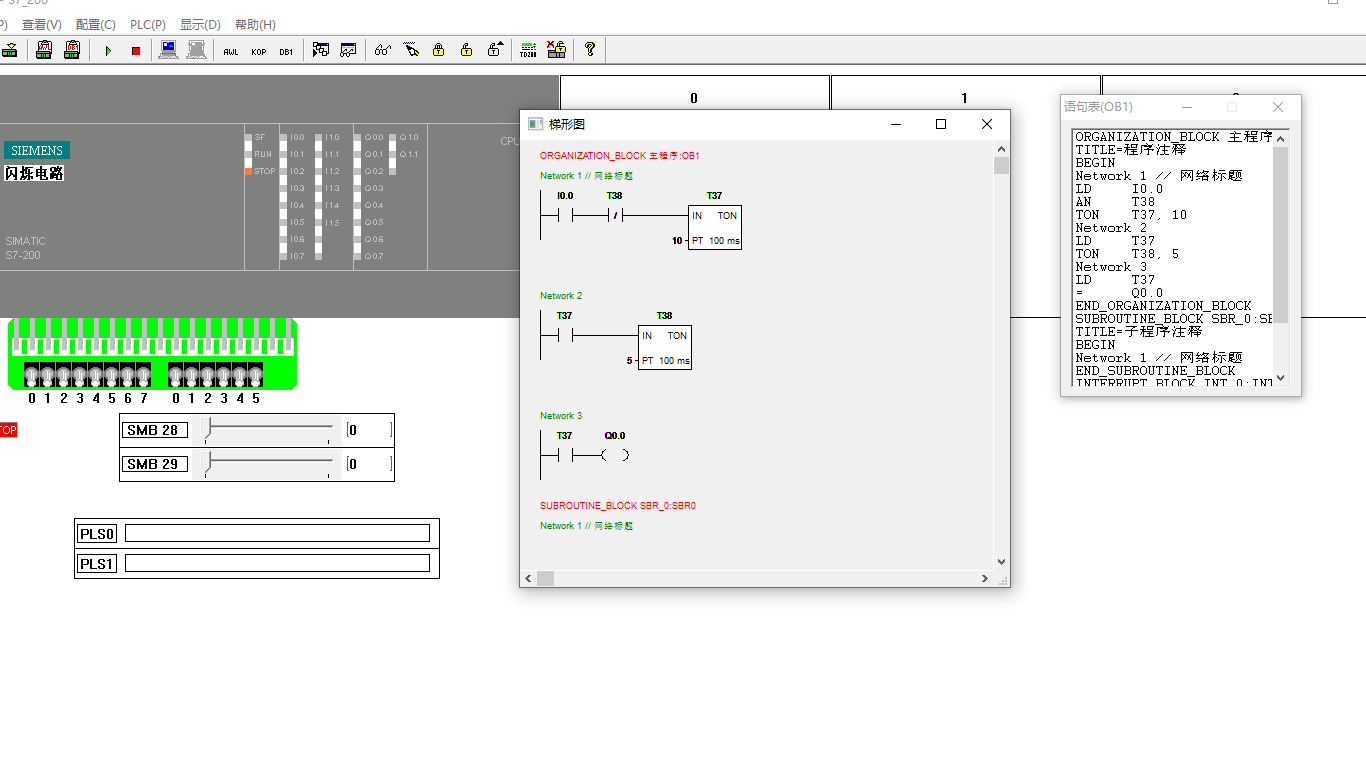Click the TD200 display icon
This screenshot has width=1366, height=771.
(x=528, y=50)
